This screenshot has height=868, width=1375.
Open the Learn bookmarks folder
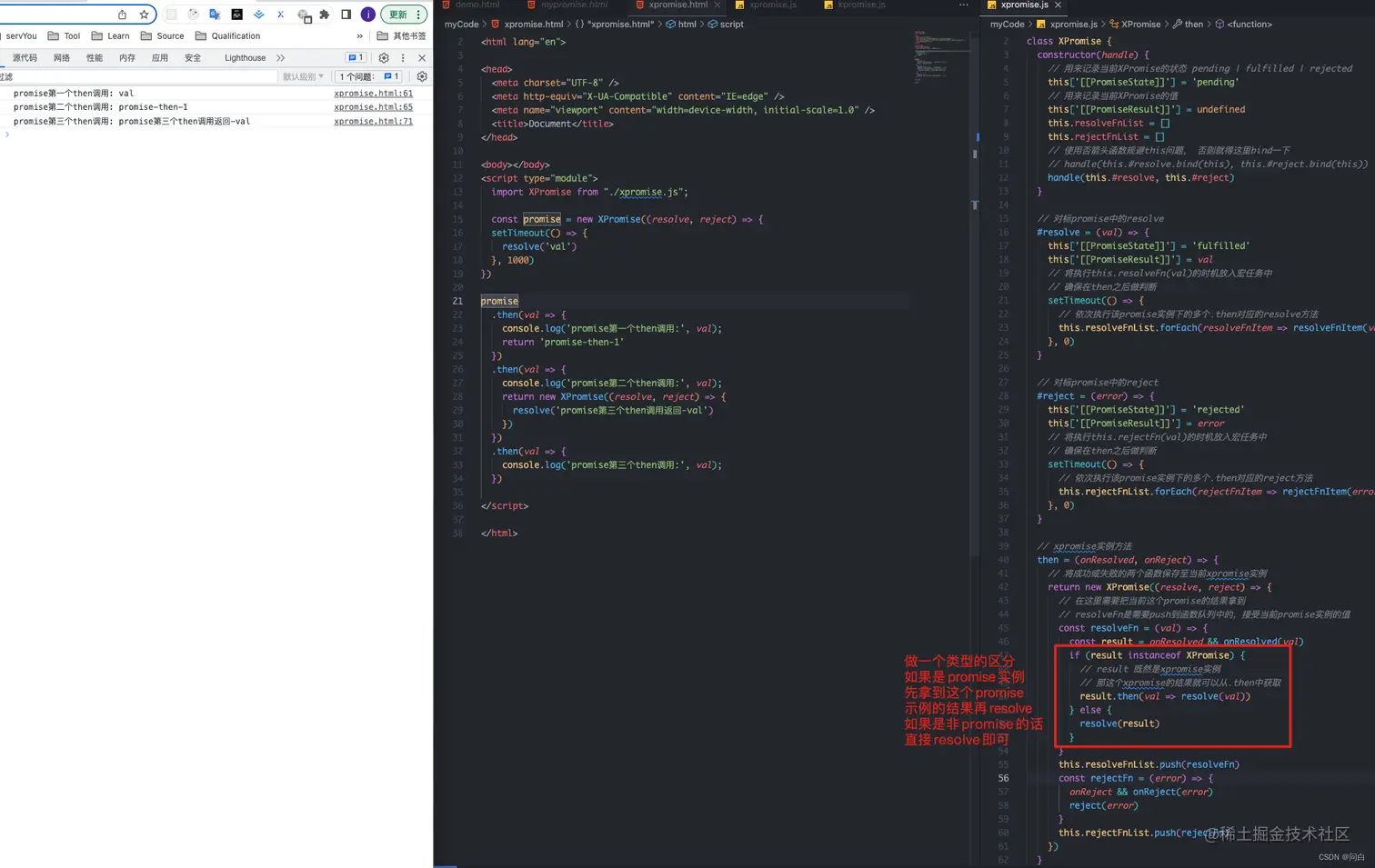click(x=110, y=36)
